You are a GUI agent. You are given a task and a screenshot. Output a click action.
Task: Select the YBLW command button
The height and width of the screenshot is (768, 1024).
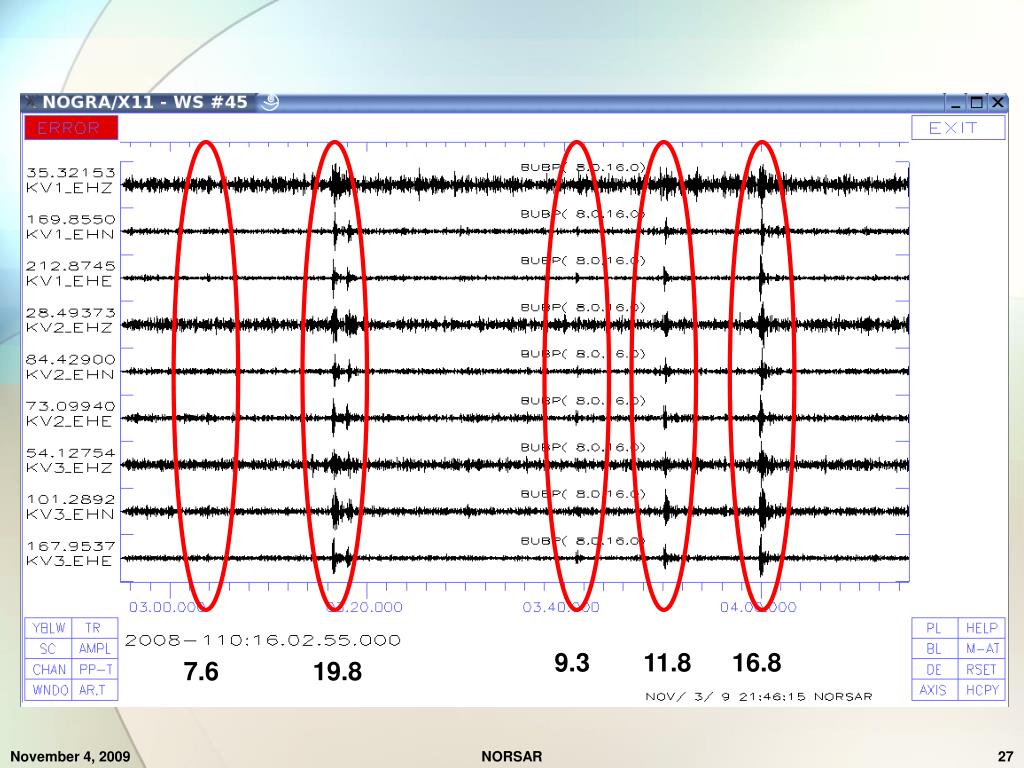48,628
